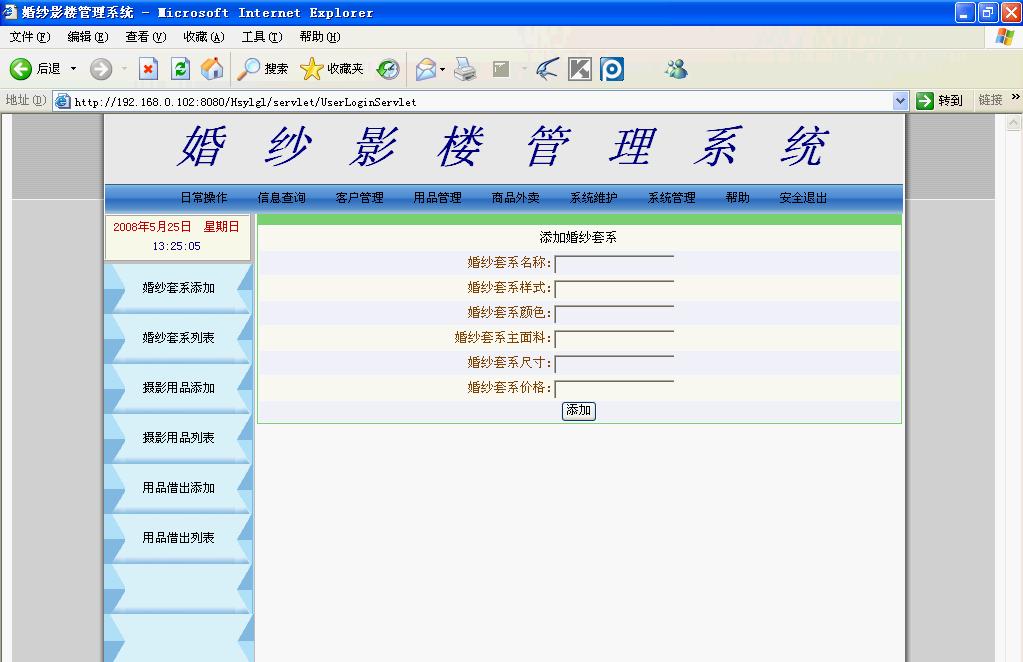Focus the 婚纱套系主面料 input field
Screen dimensions: 1023x662
pyautogui.click(x=614, y=339)
